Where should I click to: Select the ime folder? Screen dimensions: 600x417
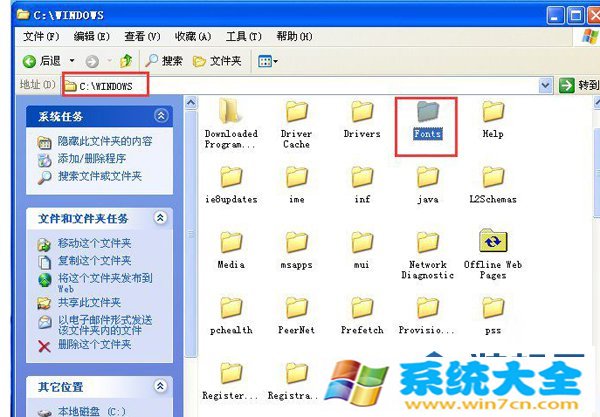297,184
